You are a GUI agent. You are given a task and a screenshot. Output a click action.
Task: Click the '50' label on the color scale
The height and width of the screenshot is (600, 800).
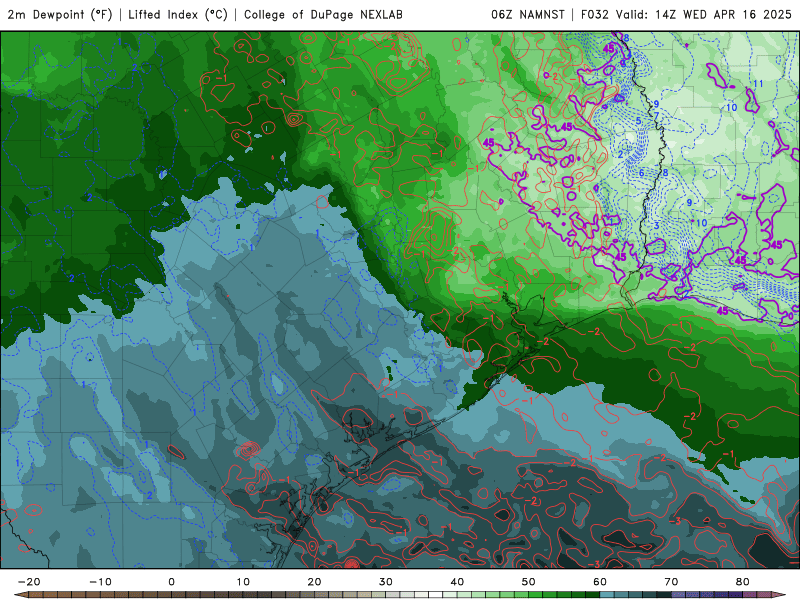(529, 582)
